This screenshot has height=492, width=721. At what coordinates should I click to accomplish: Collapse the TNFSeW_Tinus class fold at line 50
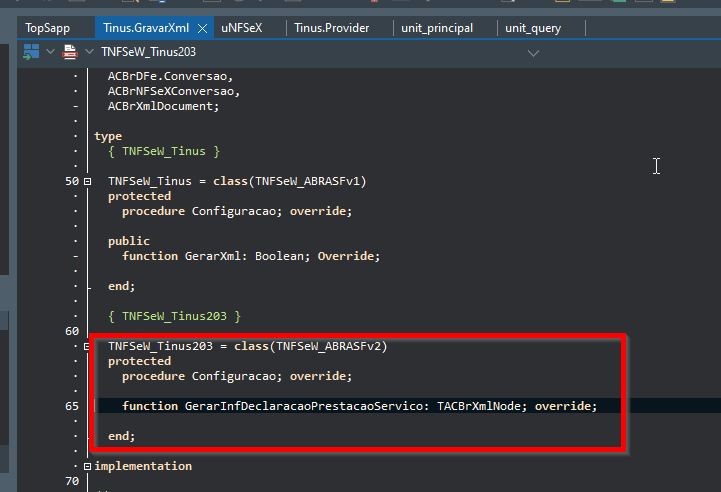(x=87, y=182)
